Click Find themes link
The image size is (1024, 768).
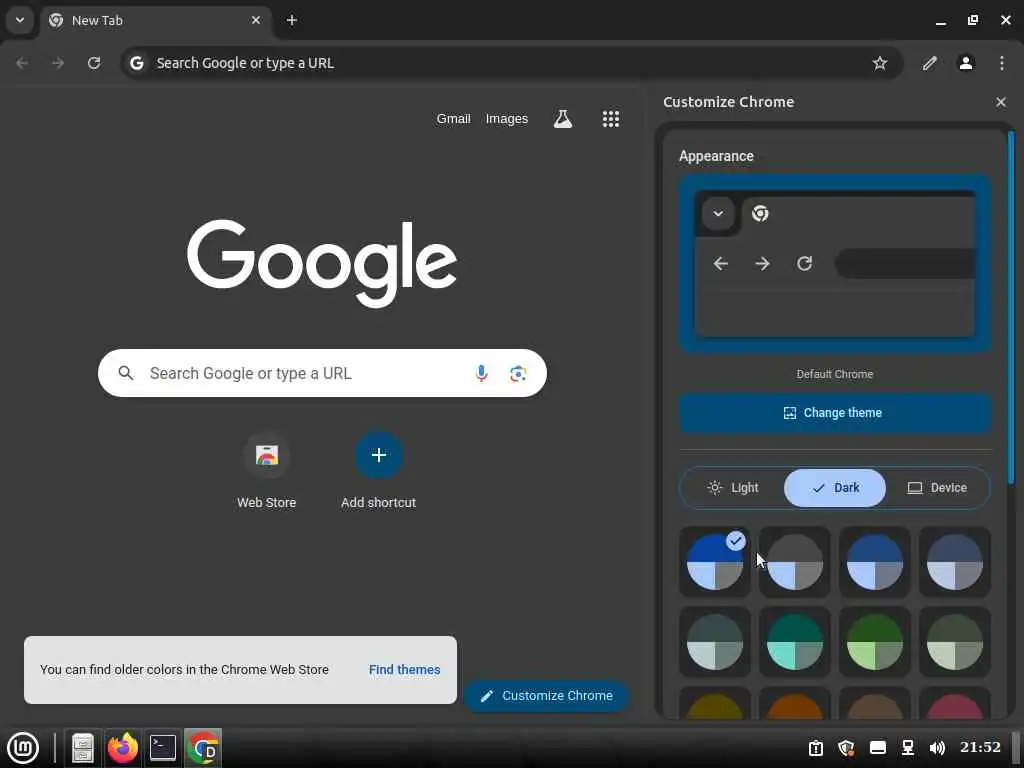click(x=404, y=669)
